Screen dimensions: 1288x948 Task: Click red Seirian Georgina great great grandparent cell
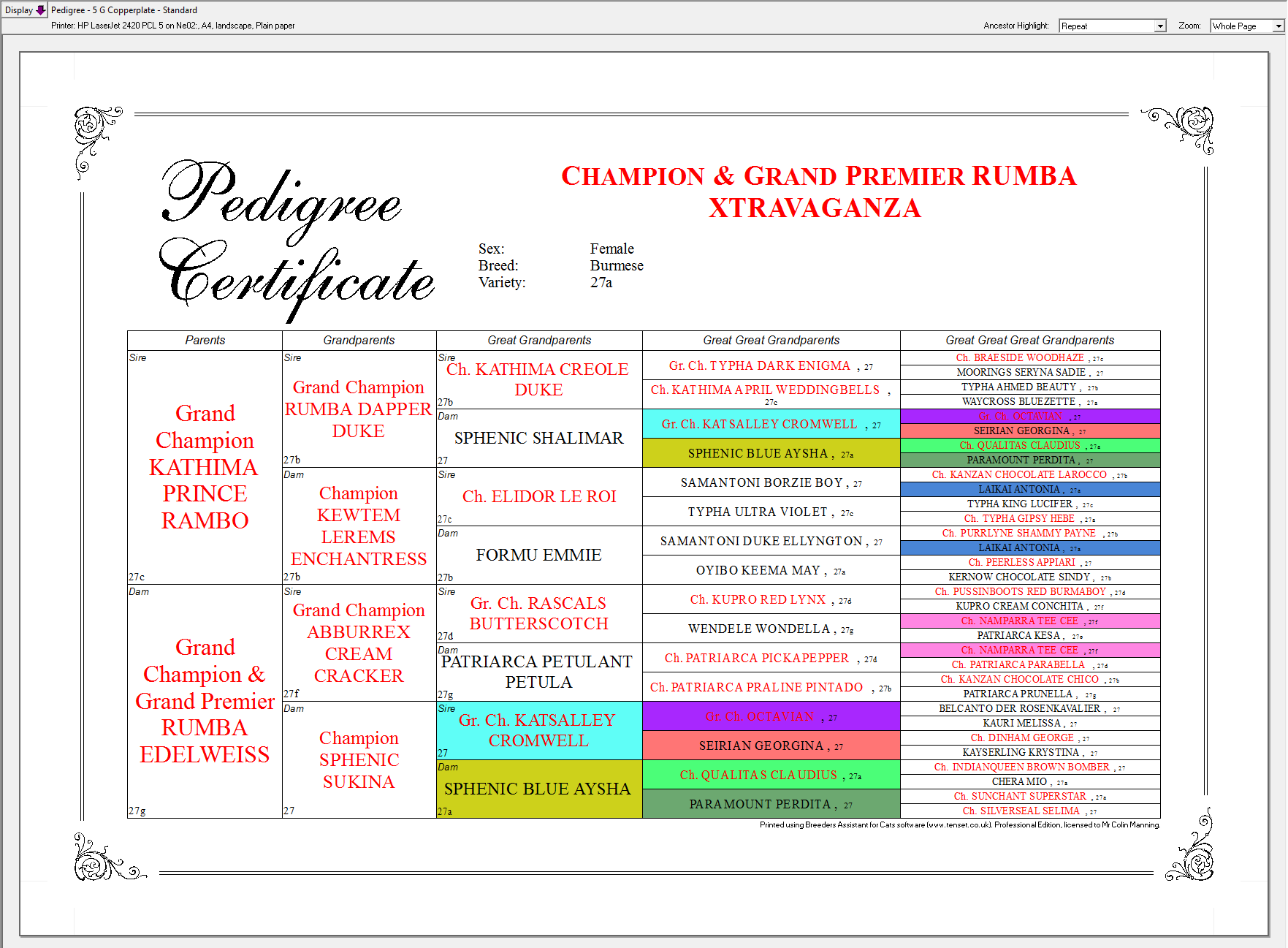pyautogui.click(x=771, y=746)
